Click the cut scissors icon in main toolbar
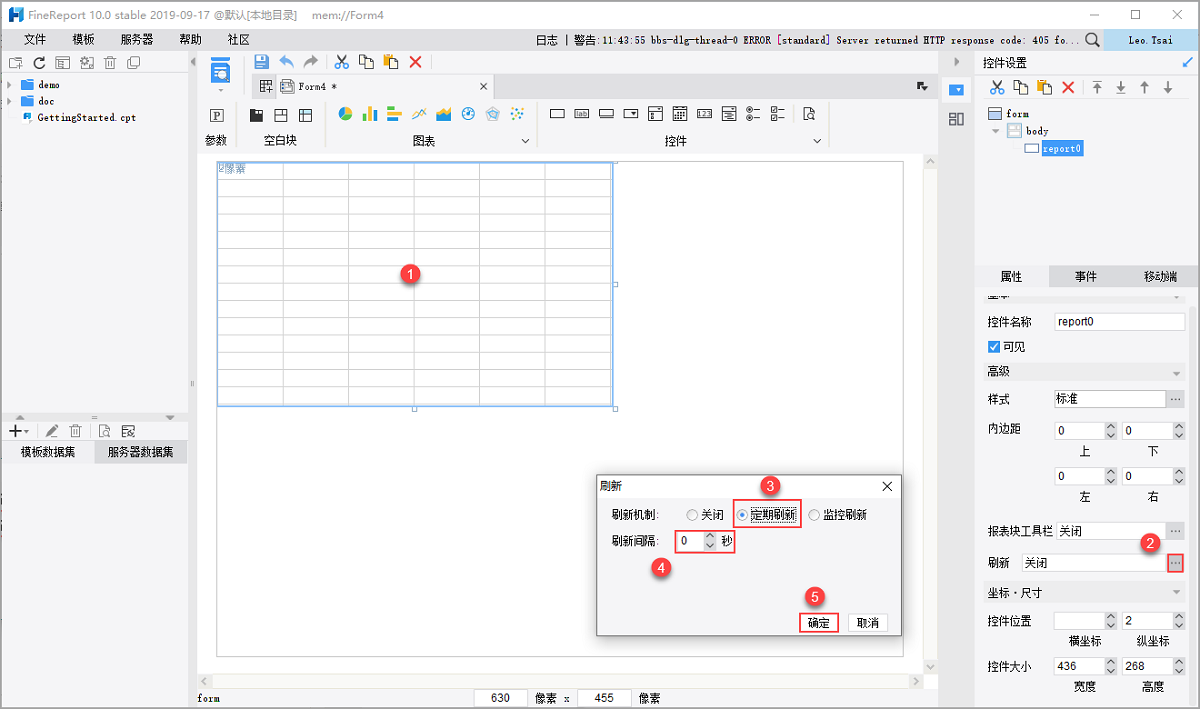This screenshot has height=709, width=1200. (341, 61)
